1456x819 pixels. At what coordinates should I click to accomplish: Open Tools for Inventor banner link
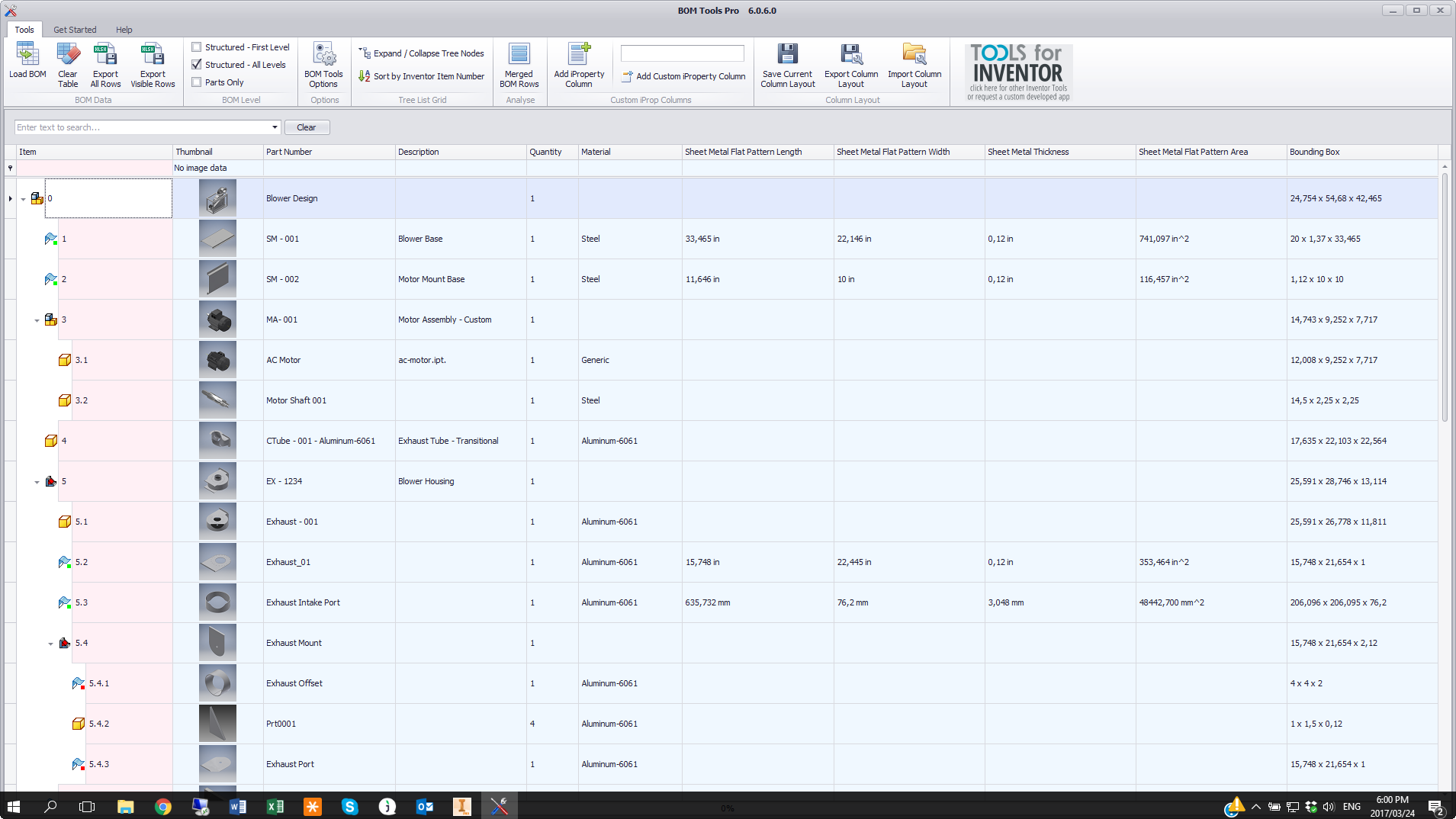tap(1018, 72)
